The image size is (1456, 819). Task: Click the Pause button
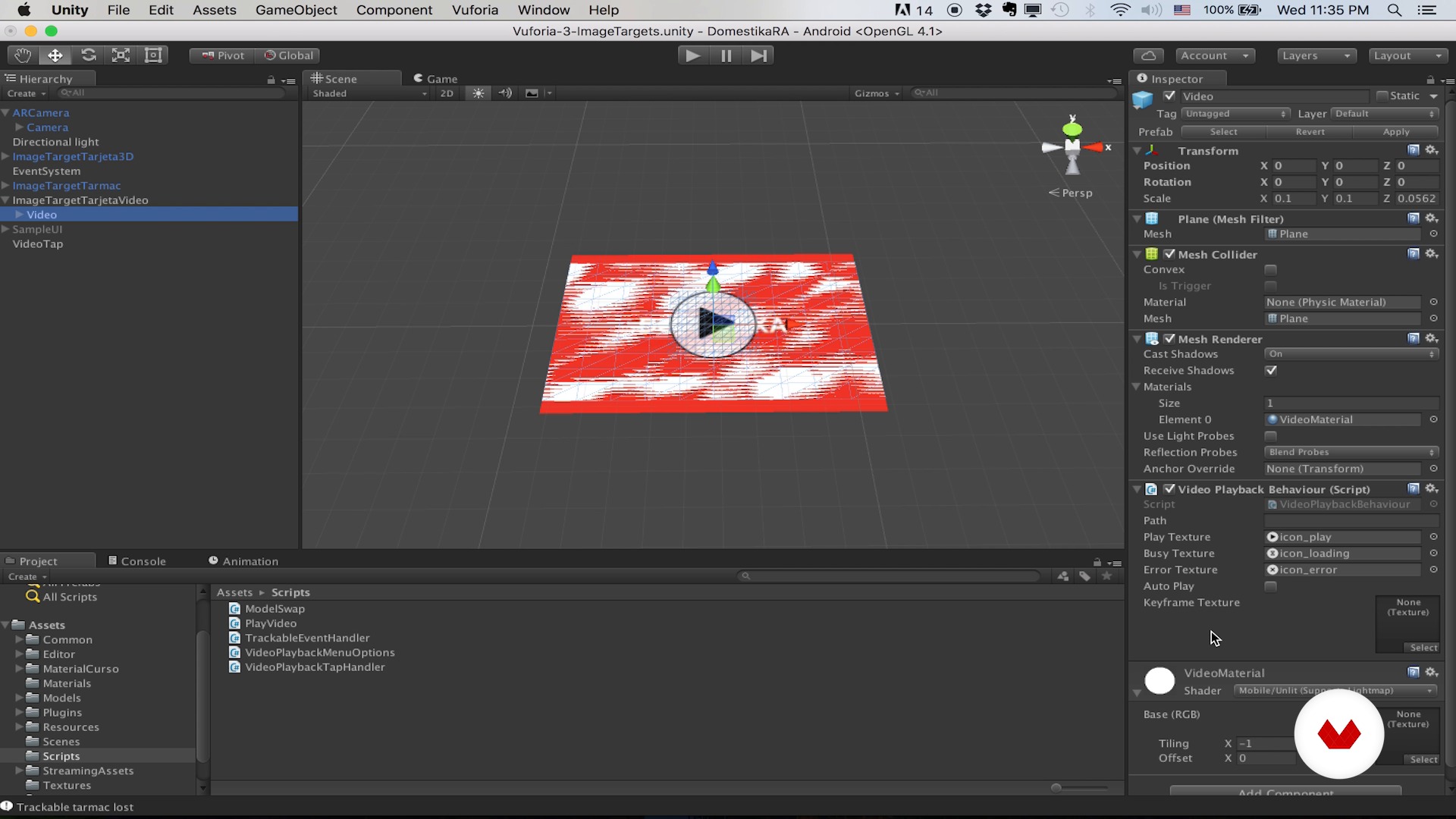tap(726, 55)
